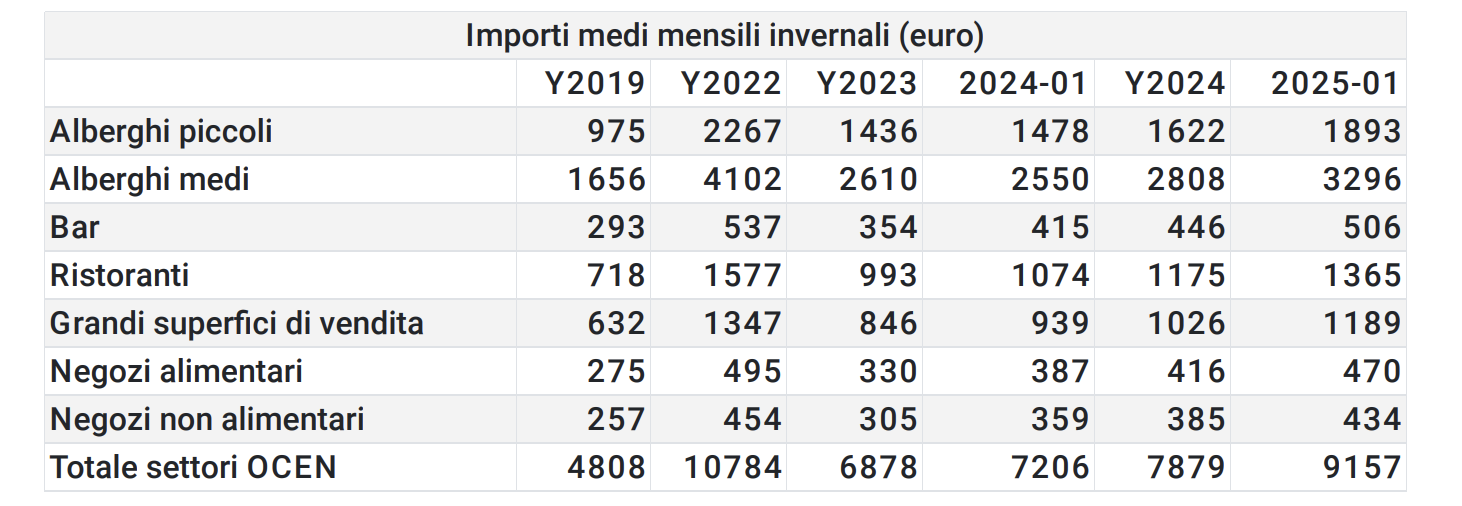Image resolution: width=1462 pixels, height=506 pixels.
Task: Select the Negozi non alimentari row label
Action: tap(207, 419)
